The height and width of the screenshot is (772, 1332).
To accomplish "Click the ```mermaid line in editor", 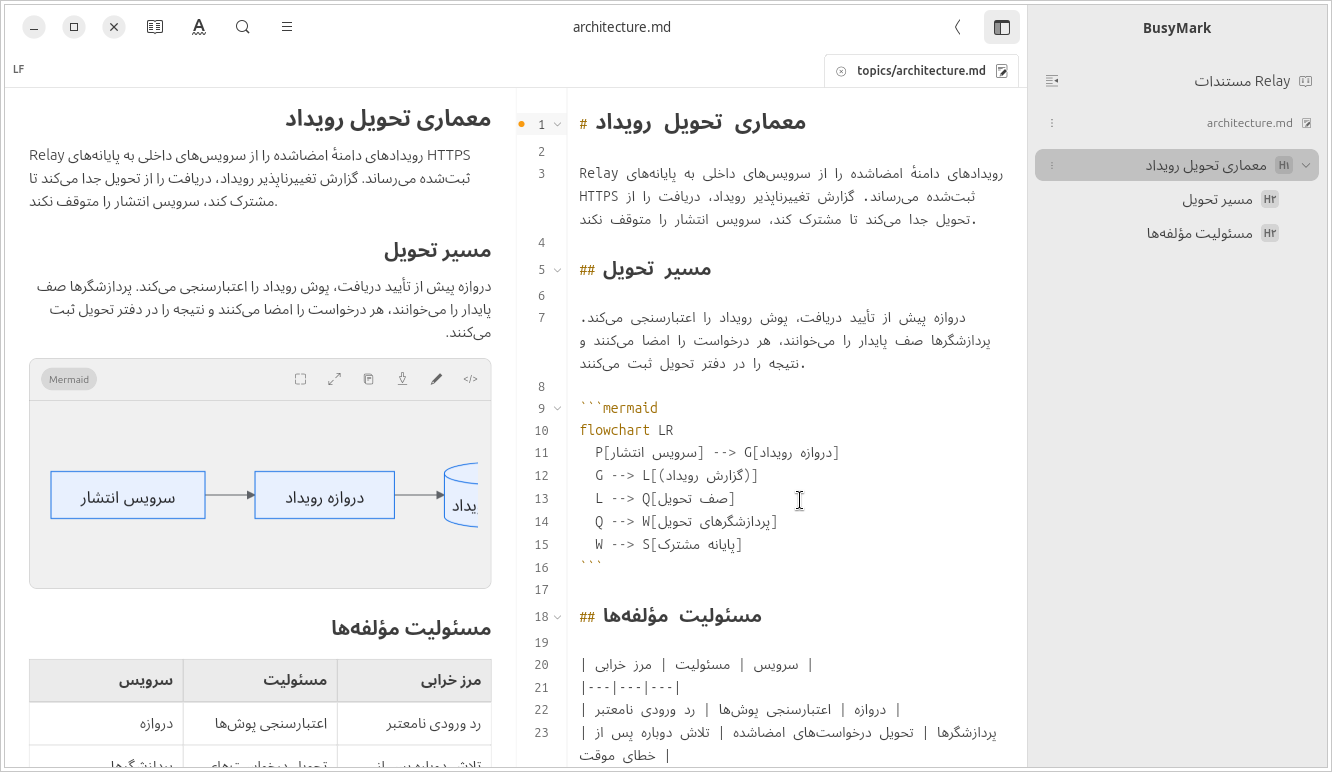I will [619, 408].
